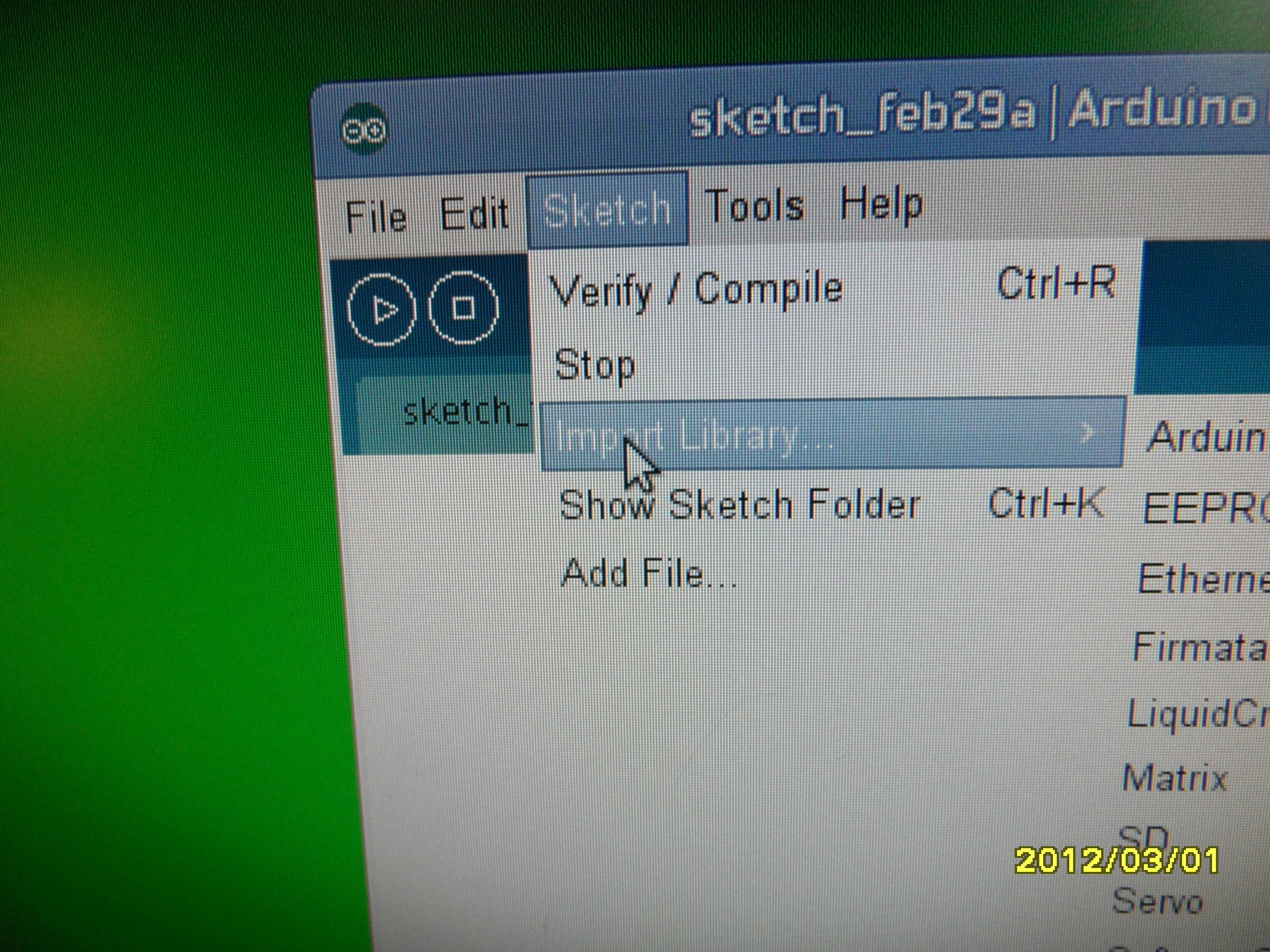
Task: Click the Arduino logo in title bar
Action: 364,129
